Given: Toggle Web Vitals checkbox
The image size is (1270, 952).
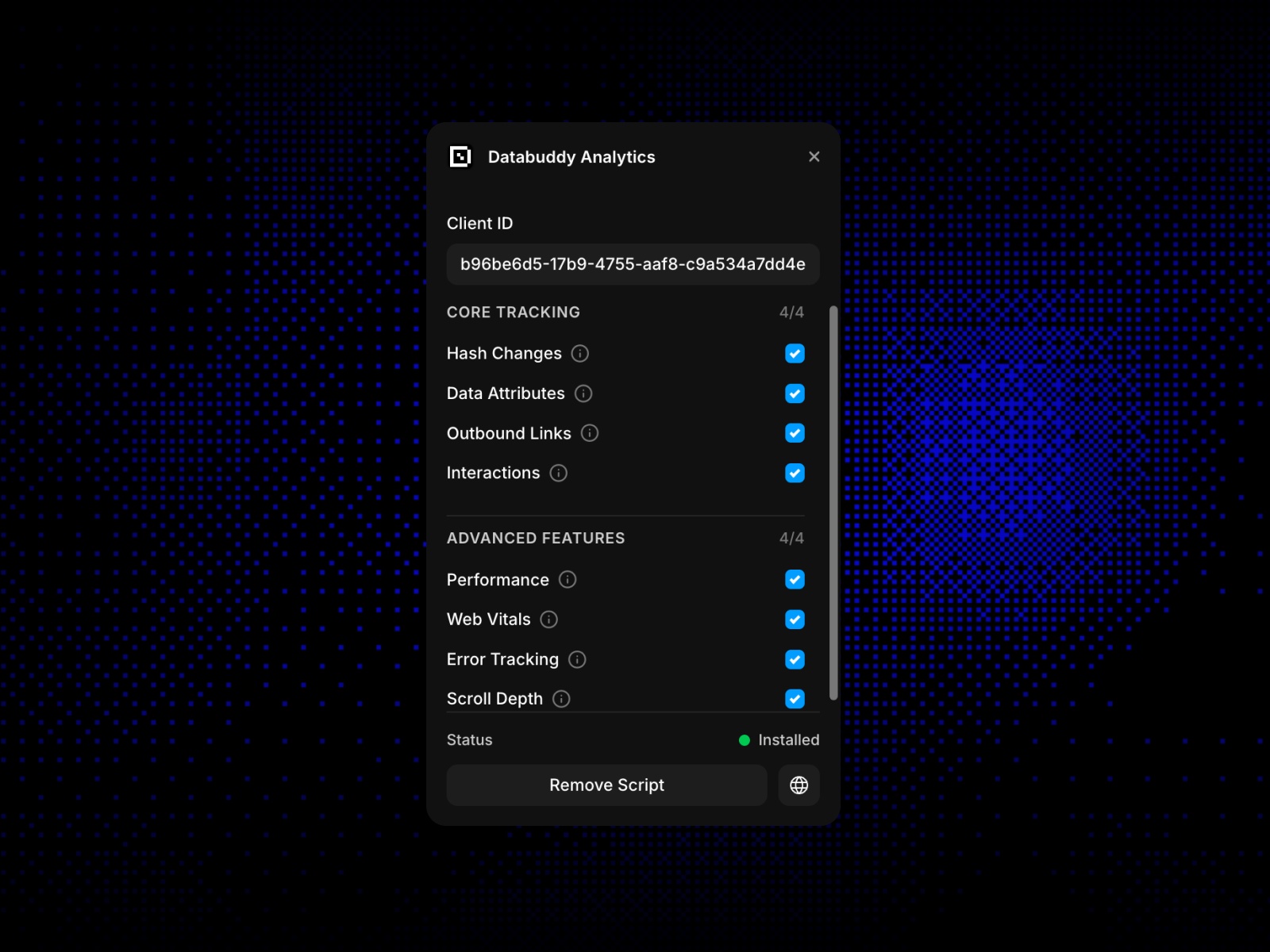Looking at the screenshot, I should 795,620.
